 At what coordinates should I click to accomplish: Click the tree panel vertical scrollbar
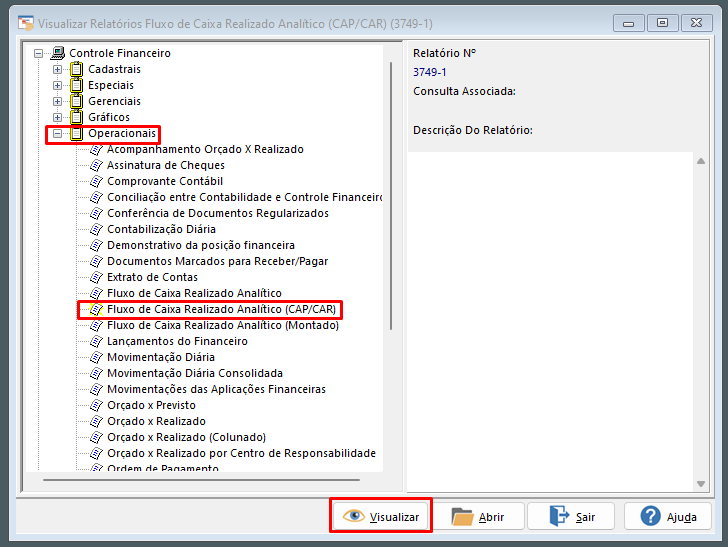391,195
